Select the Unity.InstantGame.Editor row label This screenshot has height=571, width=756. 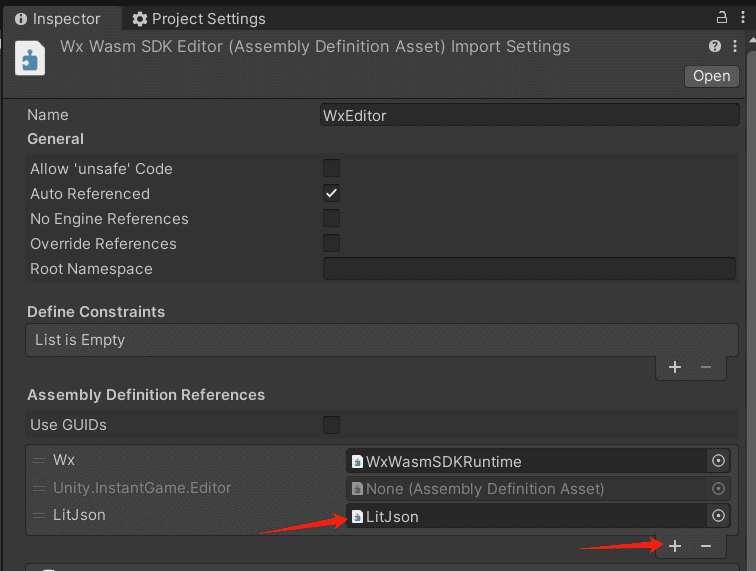[142, 488]
